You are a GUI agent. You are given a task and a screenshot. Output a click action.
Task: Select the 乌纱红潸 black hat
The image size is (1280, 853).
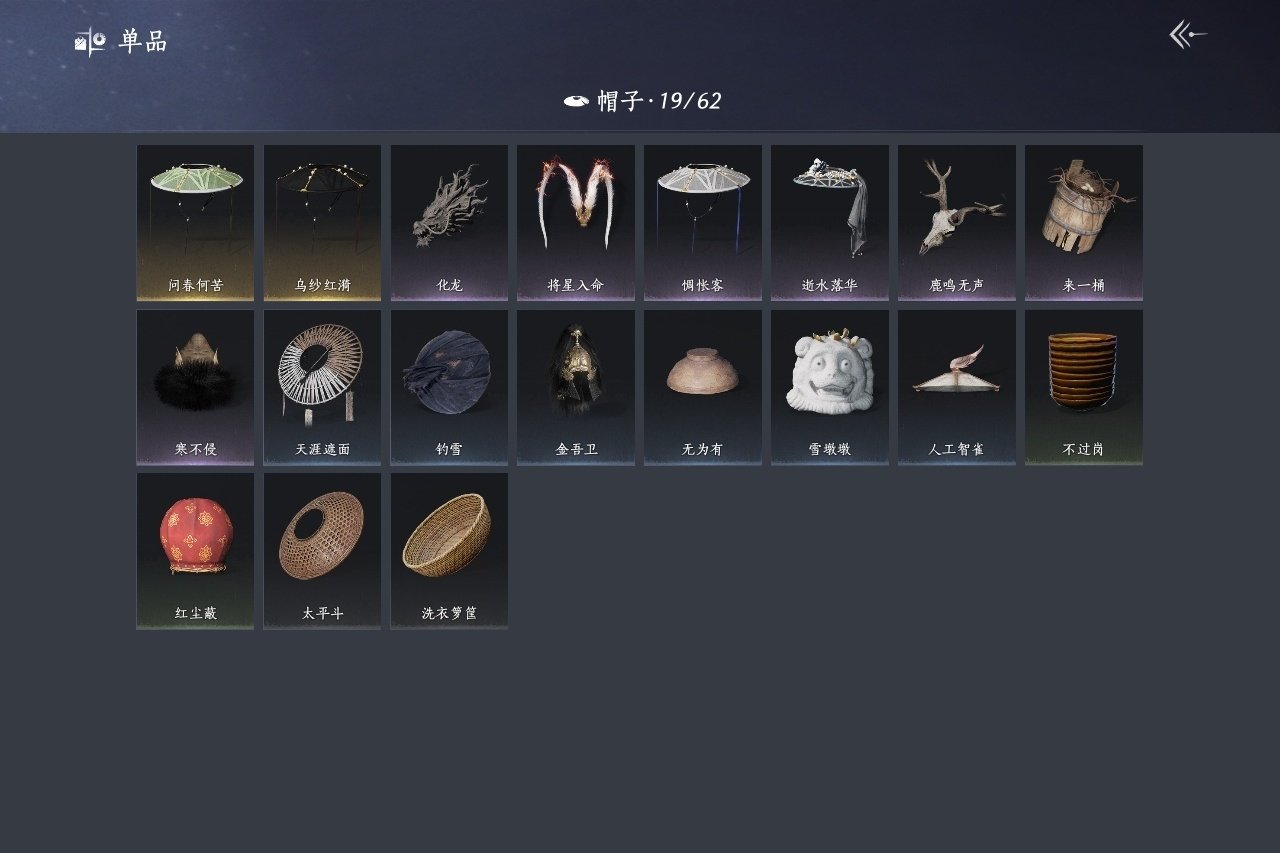tap(322, 223)
